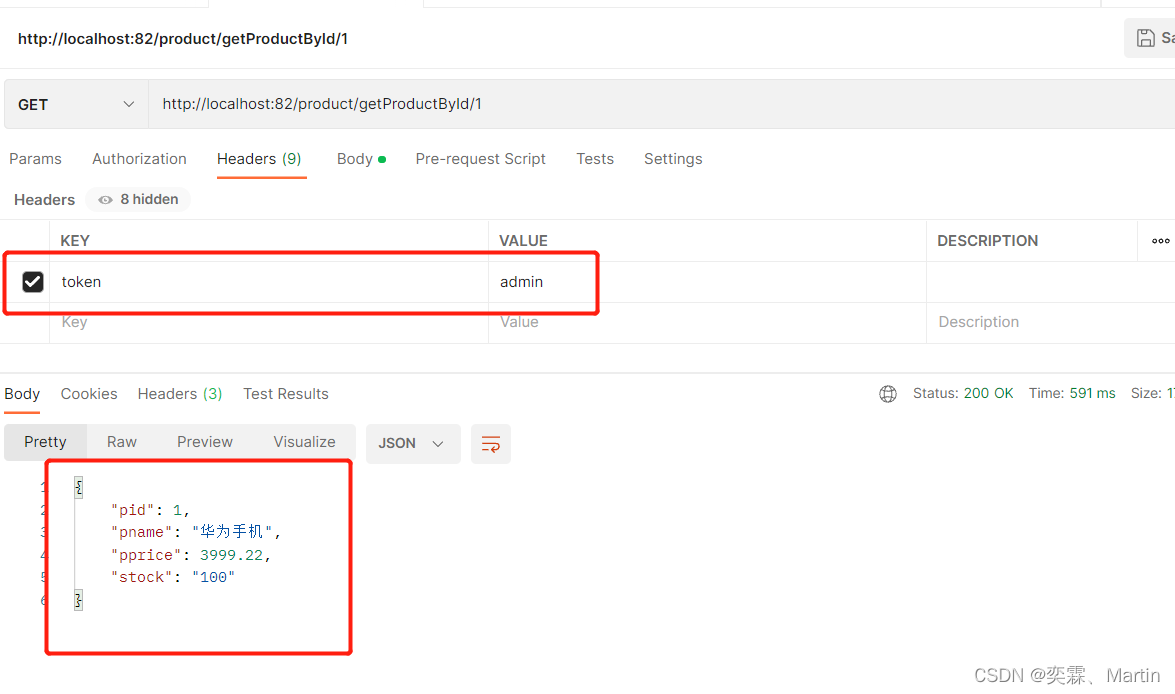
Task: Click the request URL input field
Action: (x=600, y=105)
